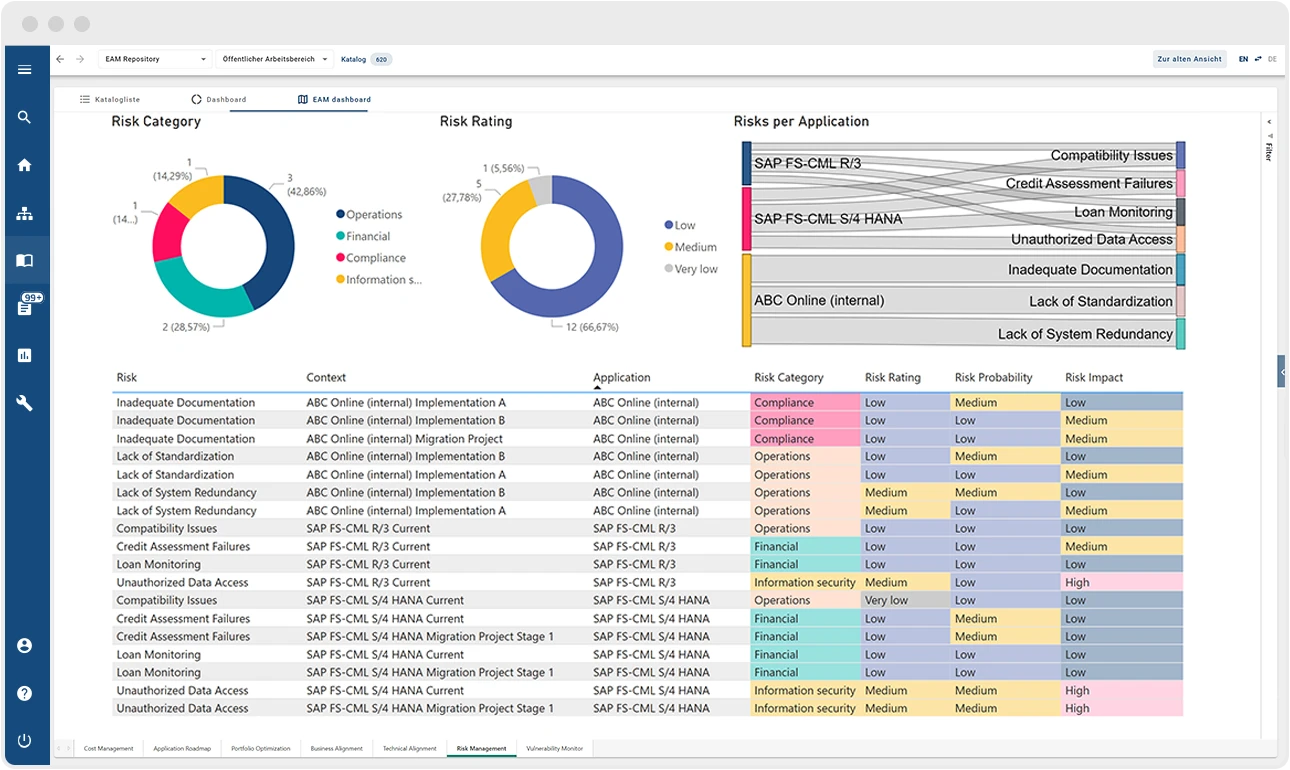Toggle Financial legend item in Risk Category

363,236
